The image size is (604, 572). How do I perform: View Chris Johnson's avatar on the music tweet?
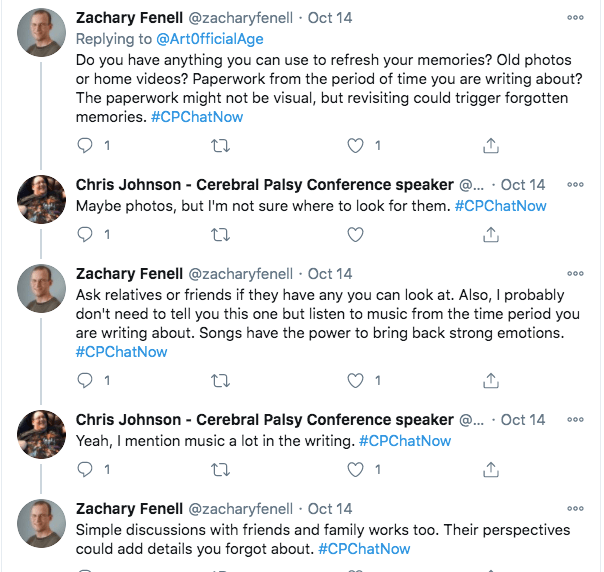coord(42,434)
